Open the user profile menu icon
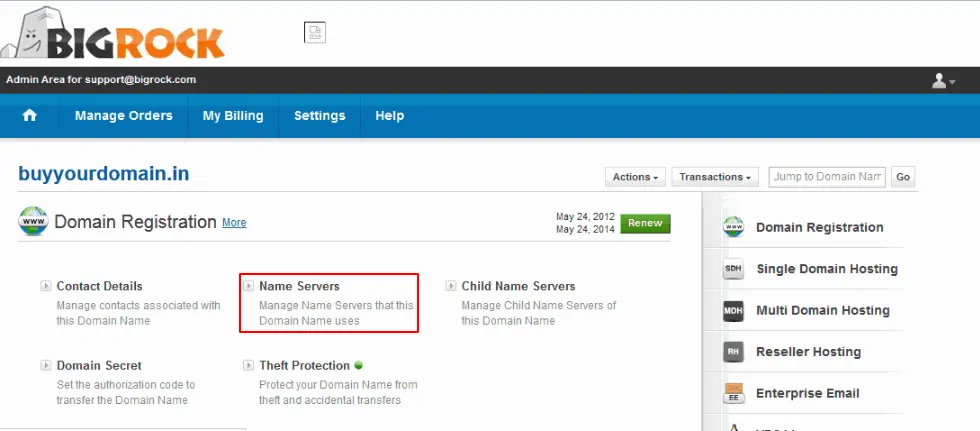The height and width of the screenshot is (431, 980). point(943,81)
